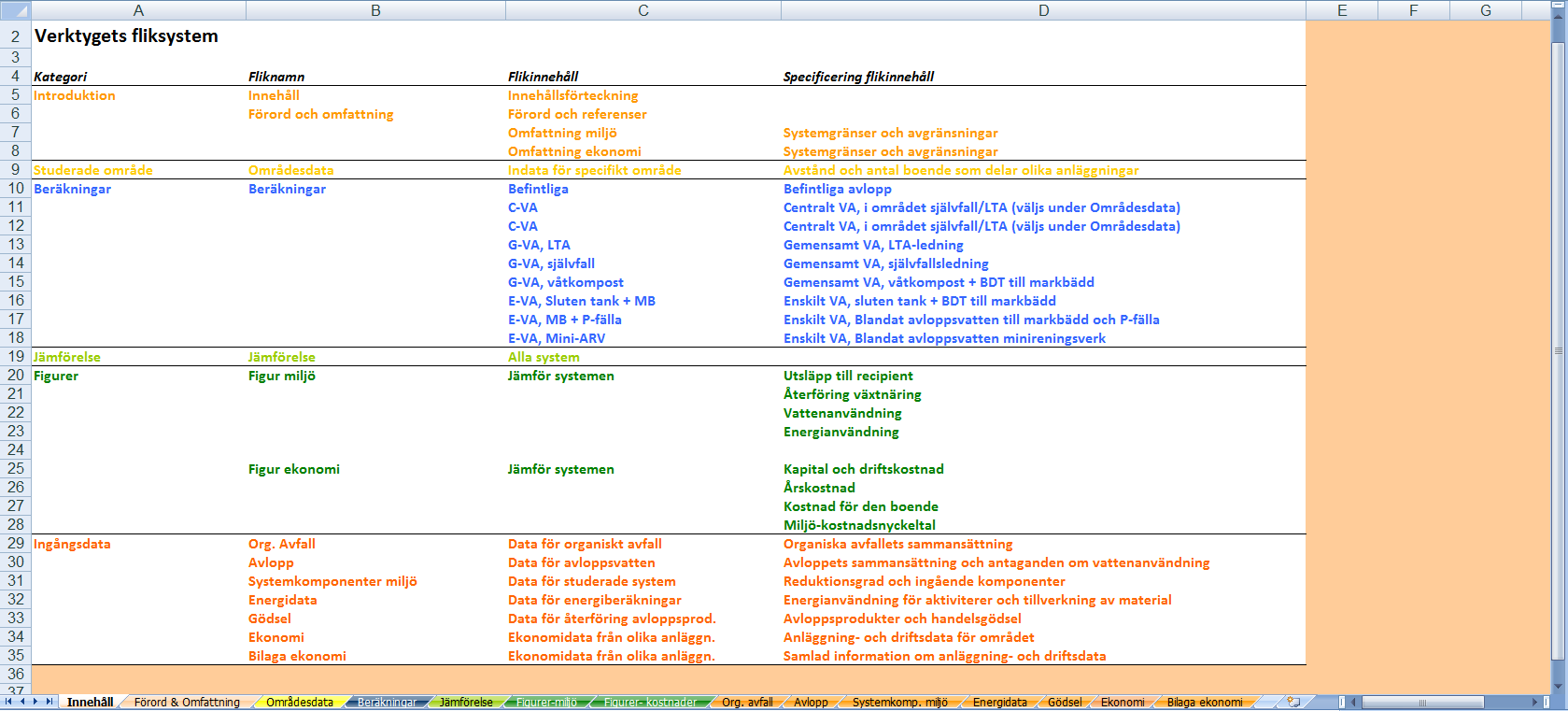Click the horizontal scrollbar thumb
Viewport: 1568px width, 711px height.
point(1421,702)
